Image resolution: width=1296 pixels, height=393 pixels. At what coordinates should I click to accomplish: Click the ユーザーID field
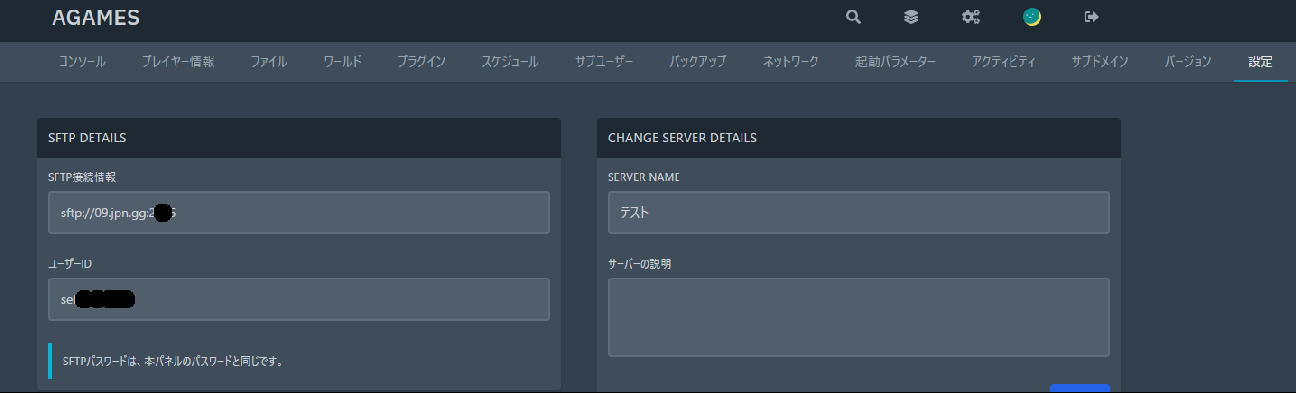pyautogui.click(x=299, y=299)
